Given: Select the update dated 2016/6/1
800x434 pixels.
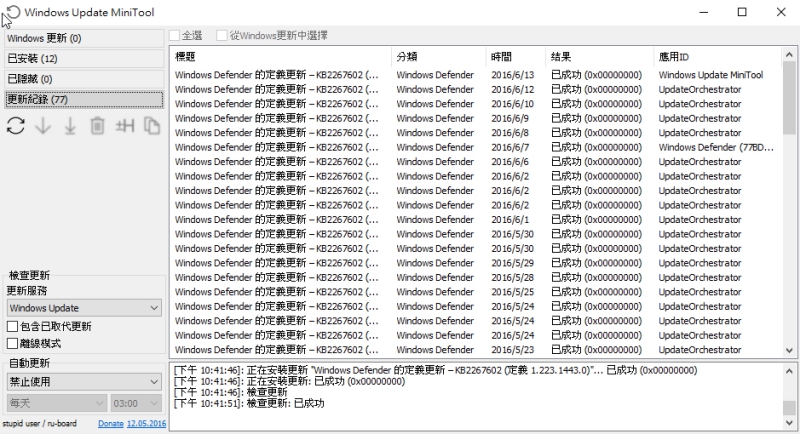Looking at the screenshot, I should 476,220.
